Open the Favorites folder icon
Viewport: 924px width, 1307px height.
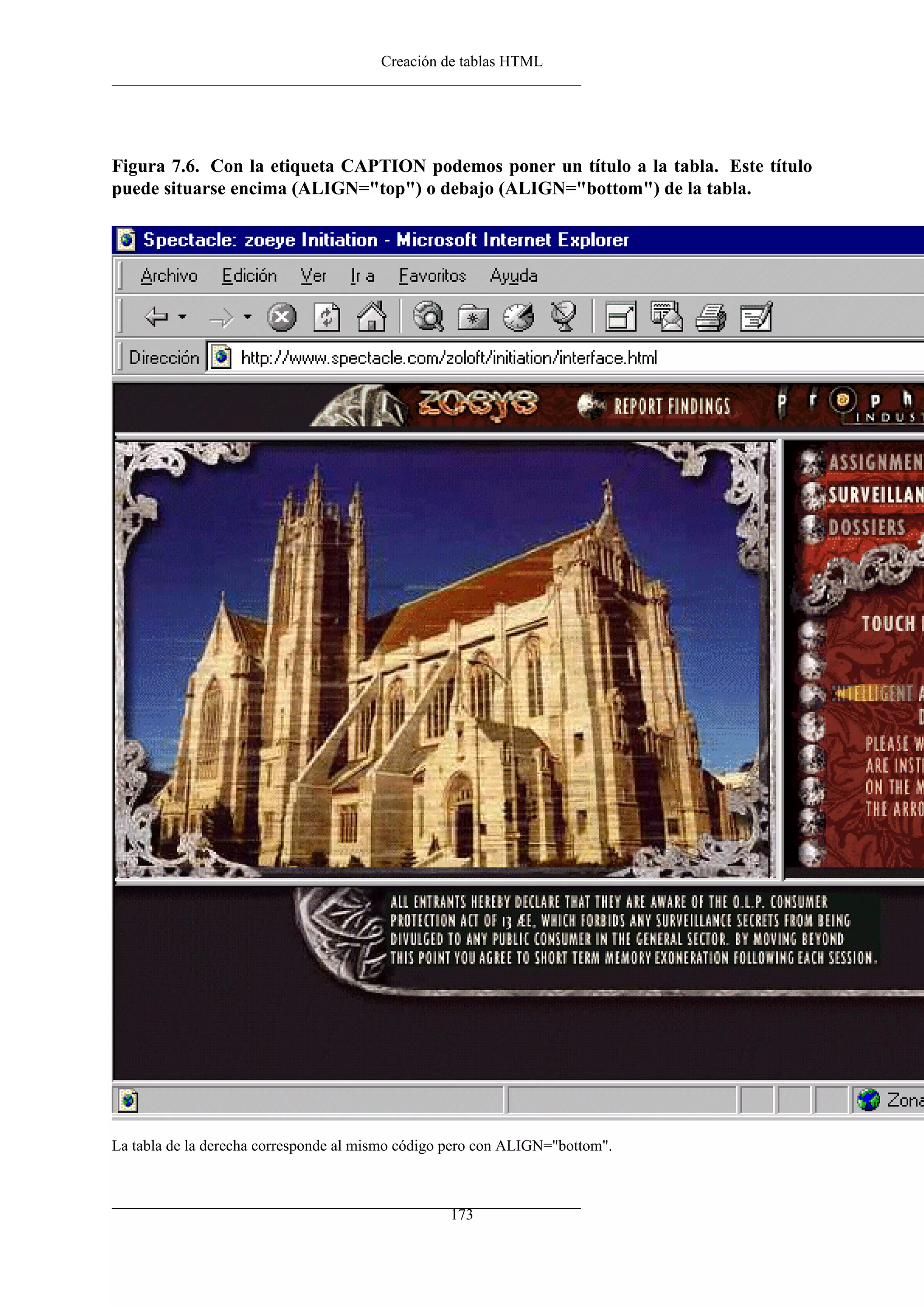pos(473,317)
